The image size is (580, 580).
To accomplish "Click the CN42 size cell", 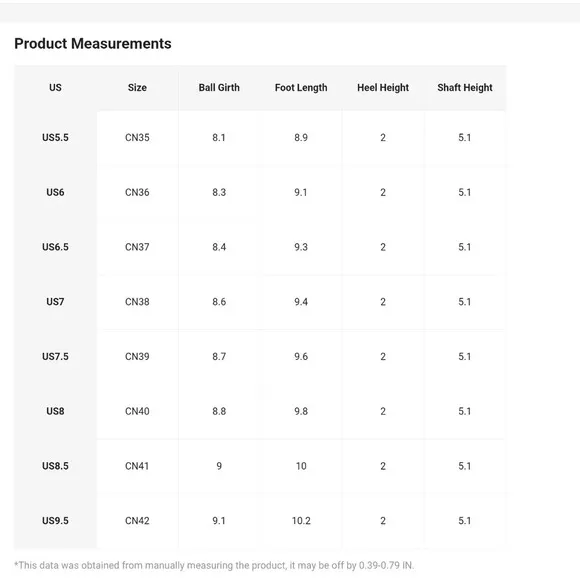I will 137,521.
